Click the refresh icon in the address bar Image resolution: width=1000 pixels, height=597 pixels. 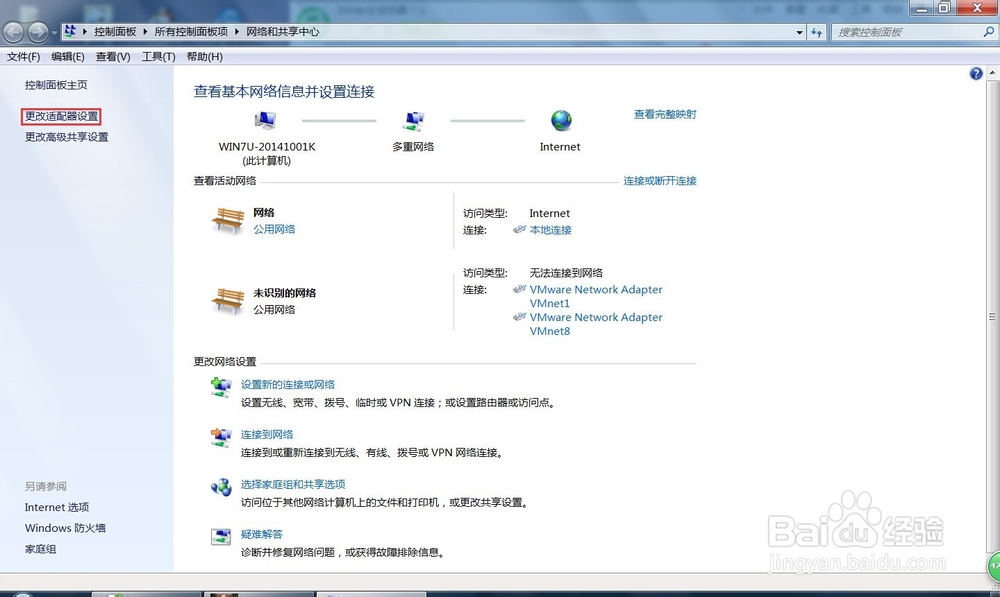pyautogui.click(x=817, y=31)
